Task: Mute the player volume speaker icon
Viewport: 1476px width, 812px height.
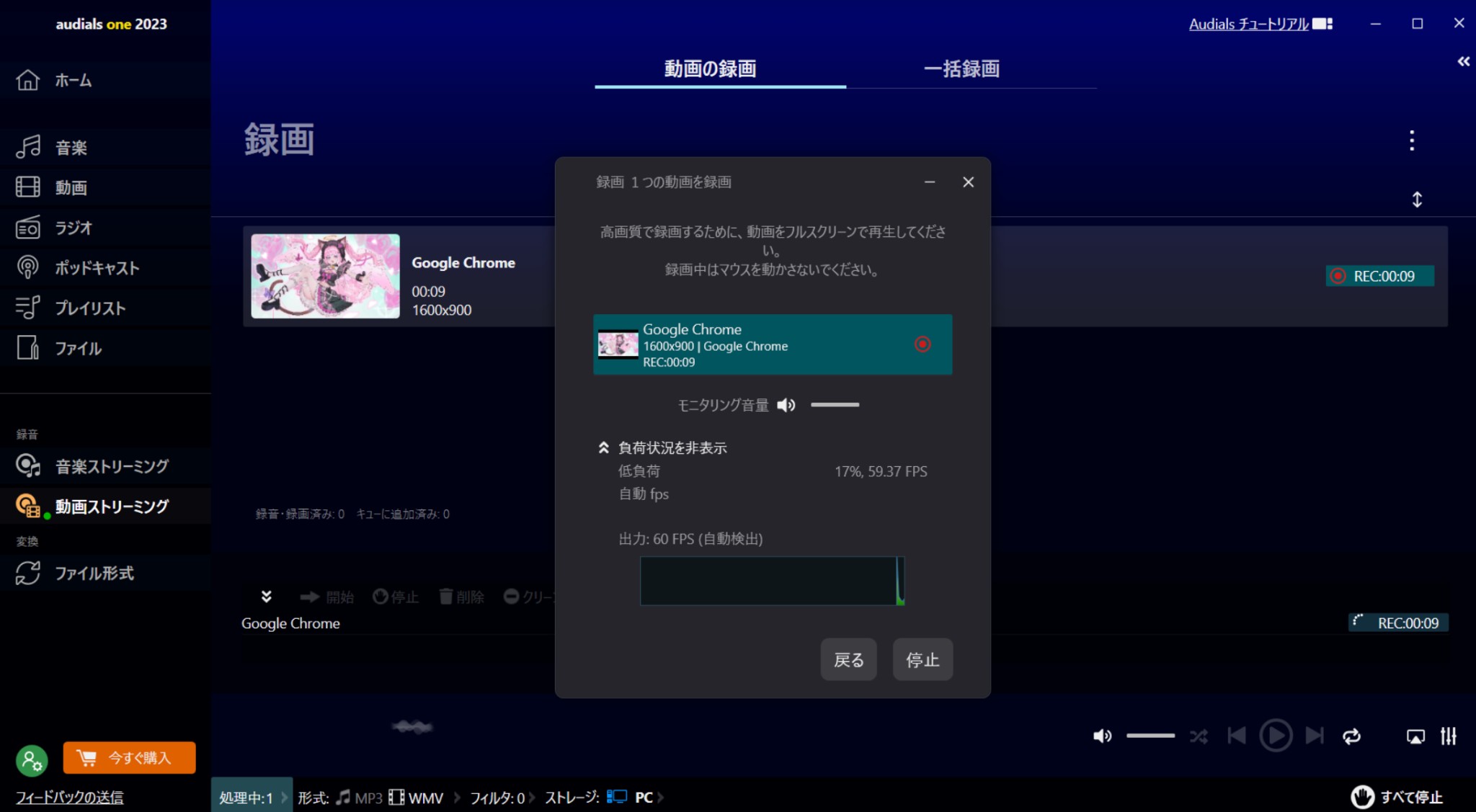Action: pos(1102,736)
